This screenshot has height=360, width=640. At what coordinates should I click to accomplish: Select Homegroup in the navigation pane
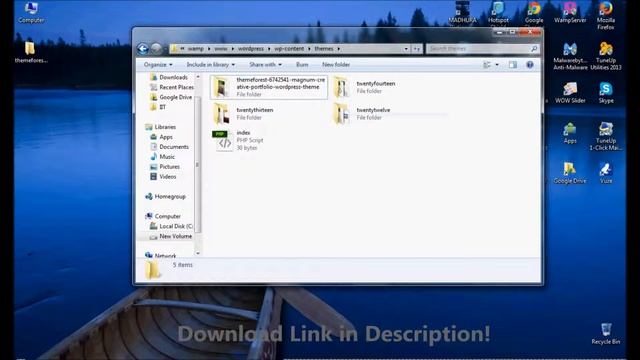coord(166,196)
